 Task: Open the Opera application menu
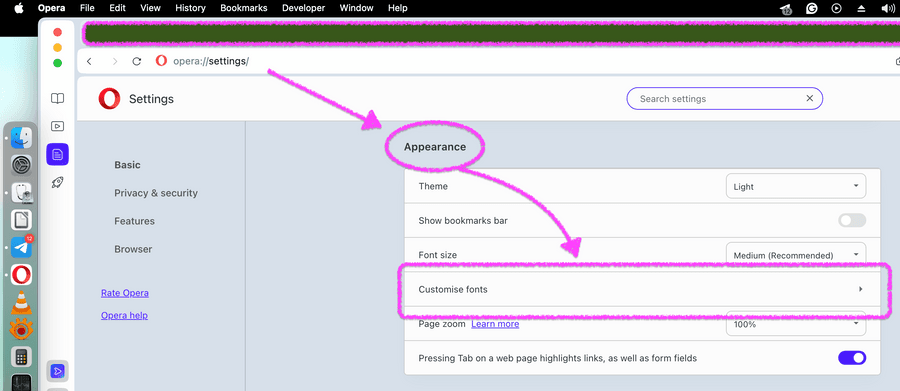pos(51,8)
